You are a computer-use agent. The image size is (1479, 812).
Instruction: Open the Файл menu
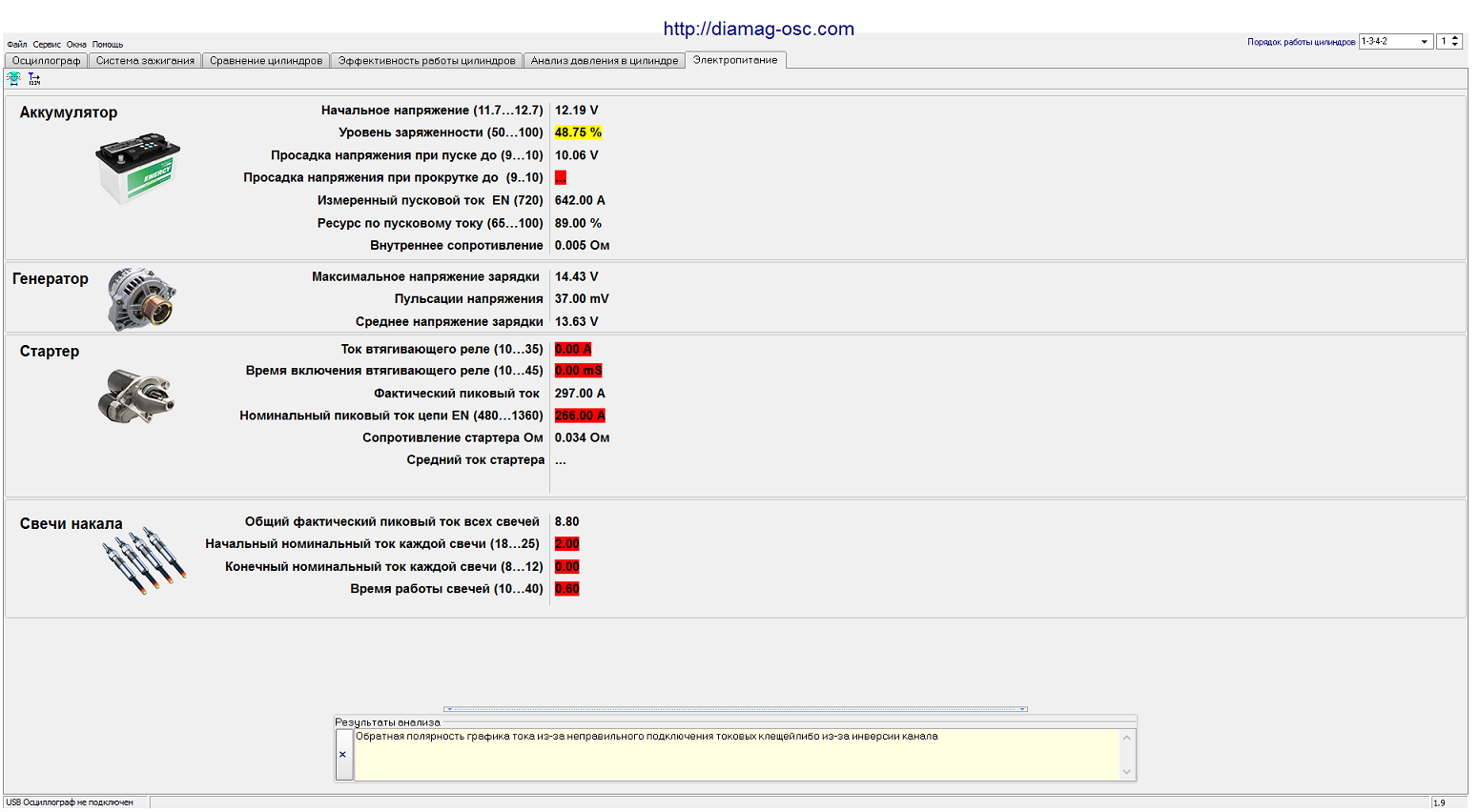pos(17,45)
